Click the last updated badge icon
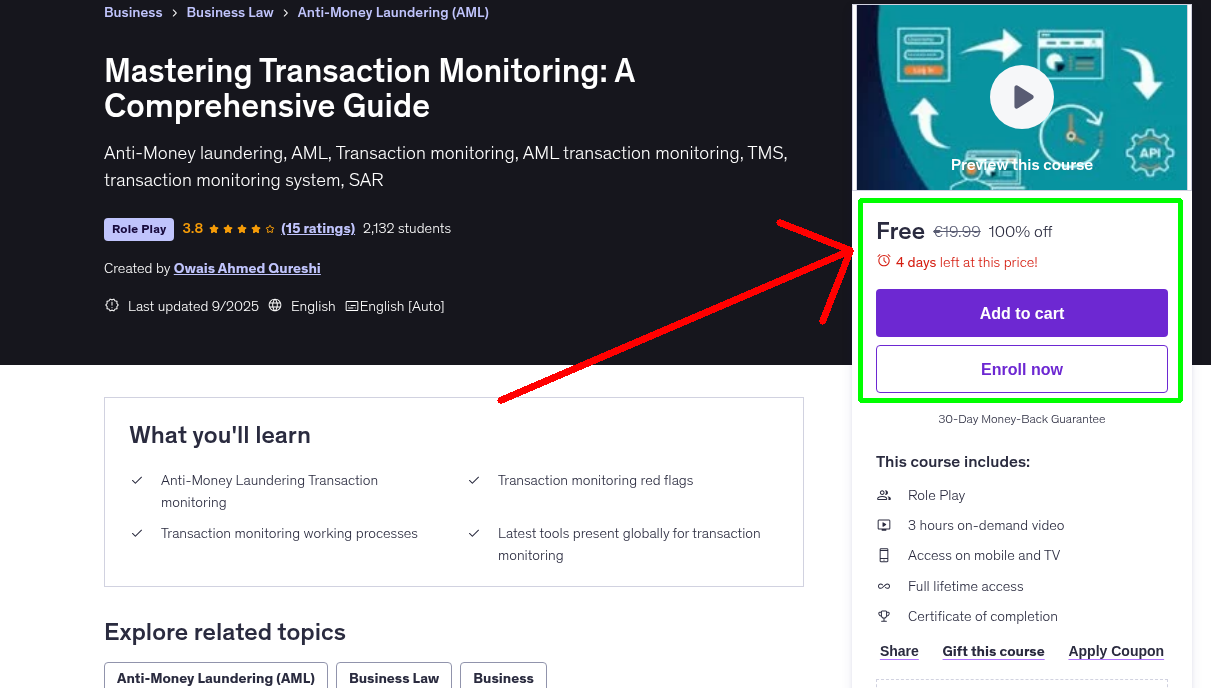Image resolution: width=1211 pixels, height=688 pixels. [112, 306]
